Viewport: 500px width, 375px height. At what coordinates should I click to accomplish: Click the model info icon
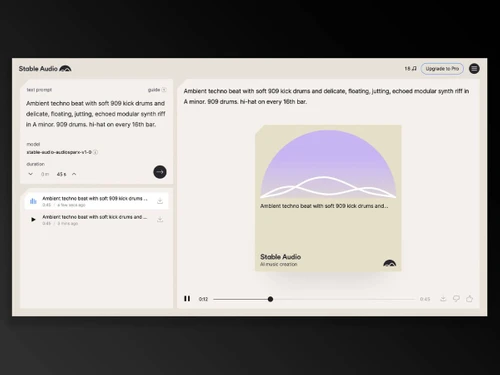point(95,152)
